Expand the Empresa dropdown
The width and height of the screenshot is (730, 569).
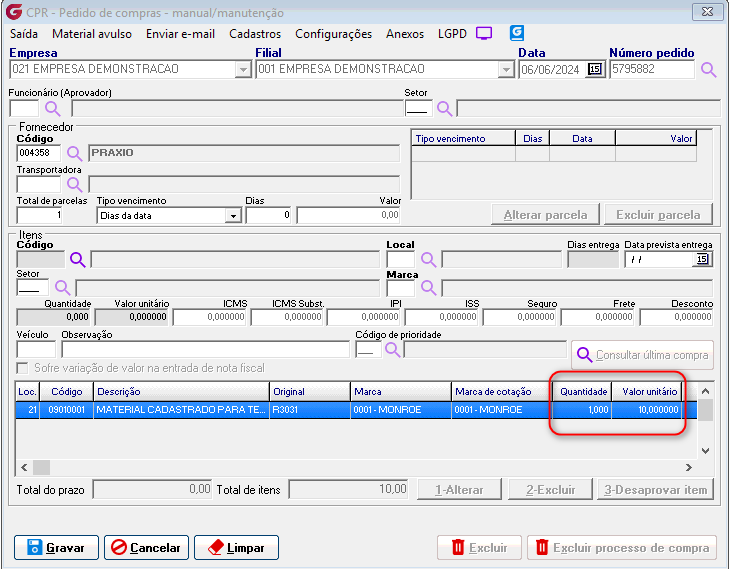pos(243,70)
